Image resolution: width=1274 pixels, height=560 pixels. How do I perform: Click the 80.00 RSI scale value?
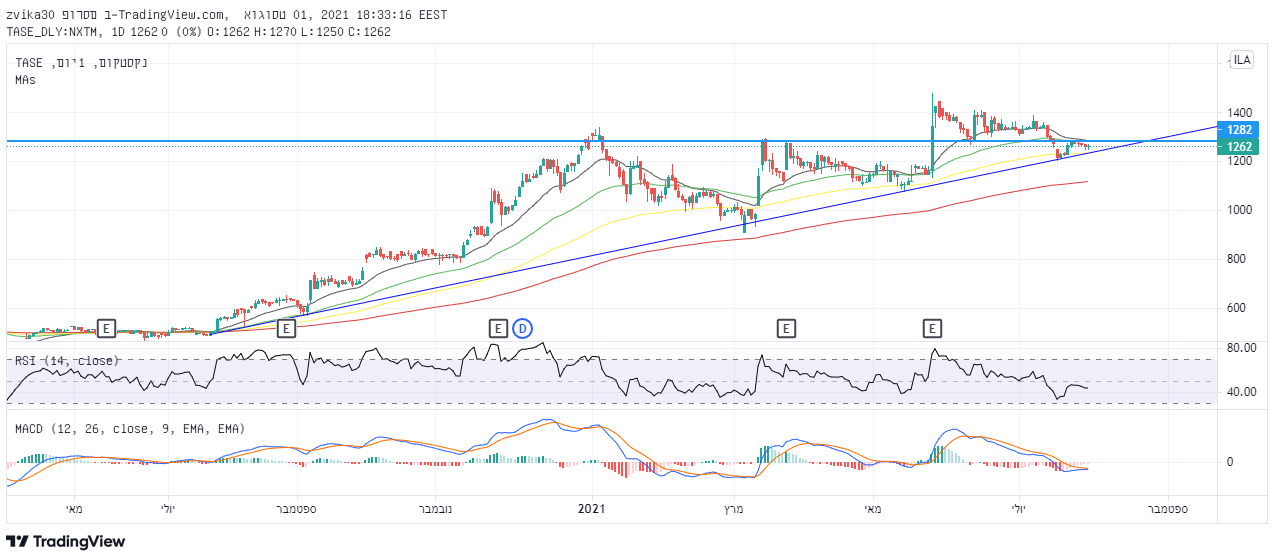click(1242, 348)
